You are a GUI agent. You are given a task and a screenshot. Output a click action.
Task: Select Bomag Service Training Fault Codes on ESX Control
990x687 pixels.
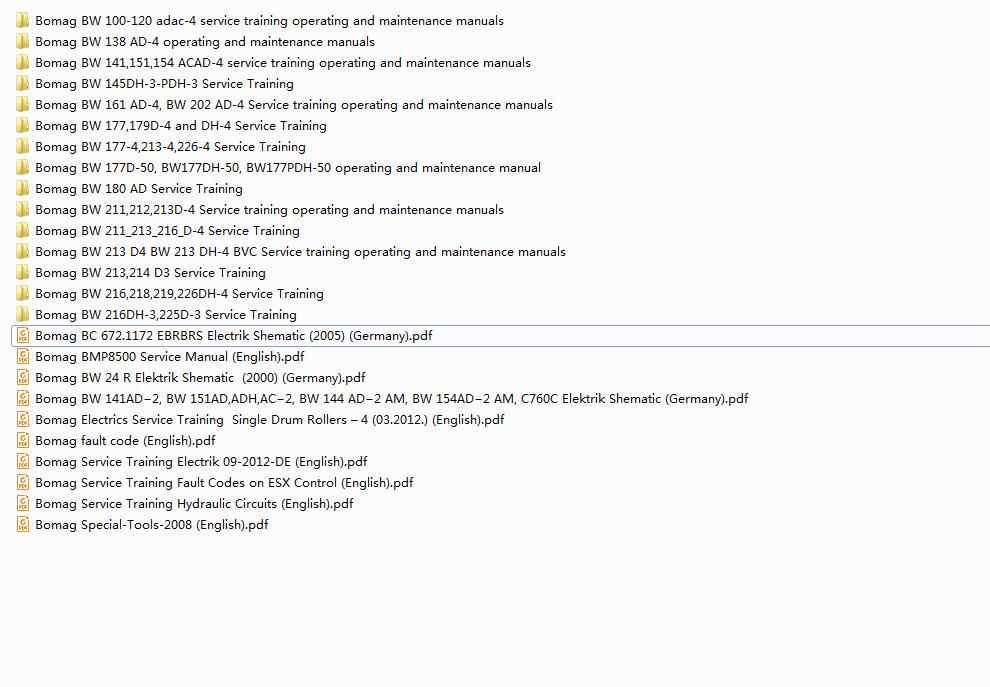pyautogui.click(x=224, y=483)
